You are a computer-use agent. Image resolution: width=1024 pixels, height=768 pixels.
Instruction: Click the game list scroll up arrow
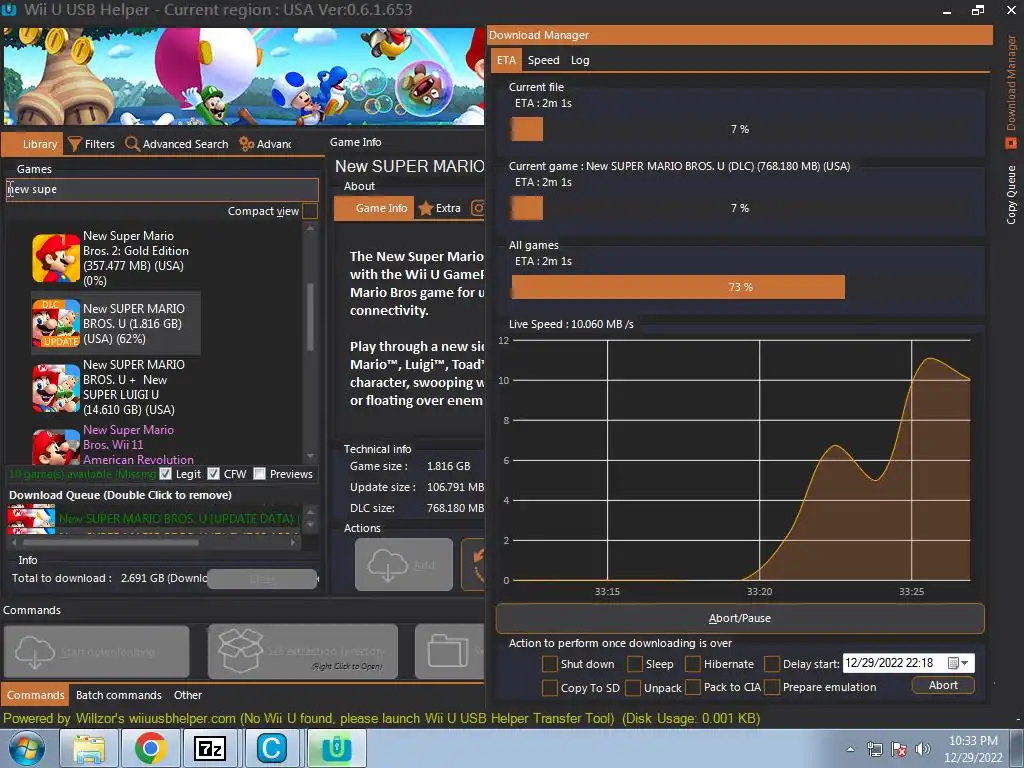[310, 229]
